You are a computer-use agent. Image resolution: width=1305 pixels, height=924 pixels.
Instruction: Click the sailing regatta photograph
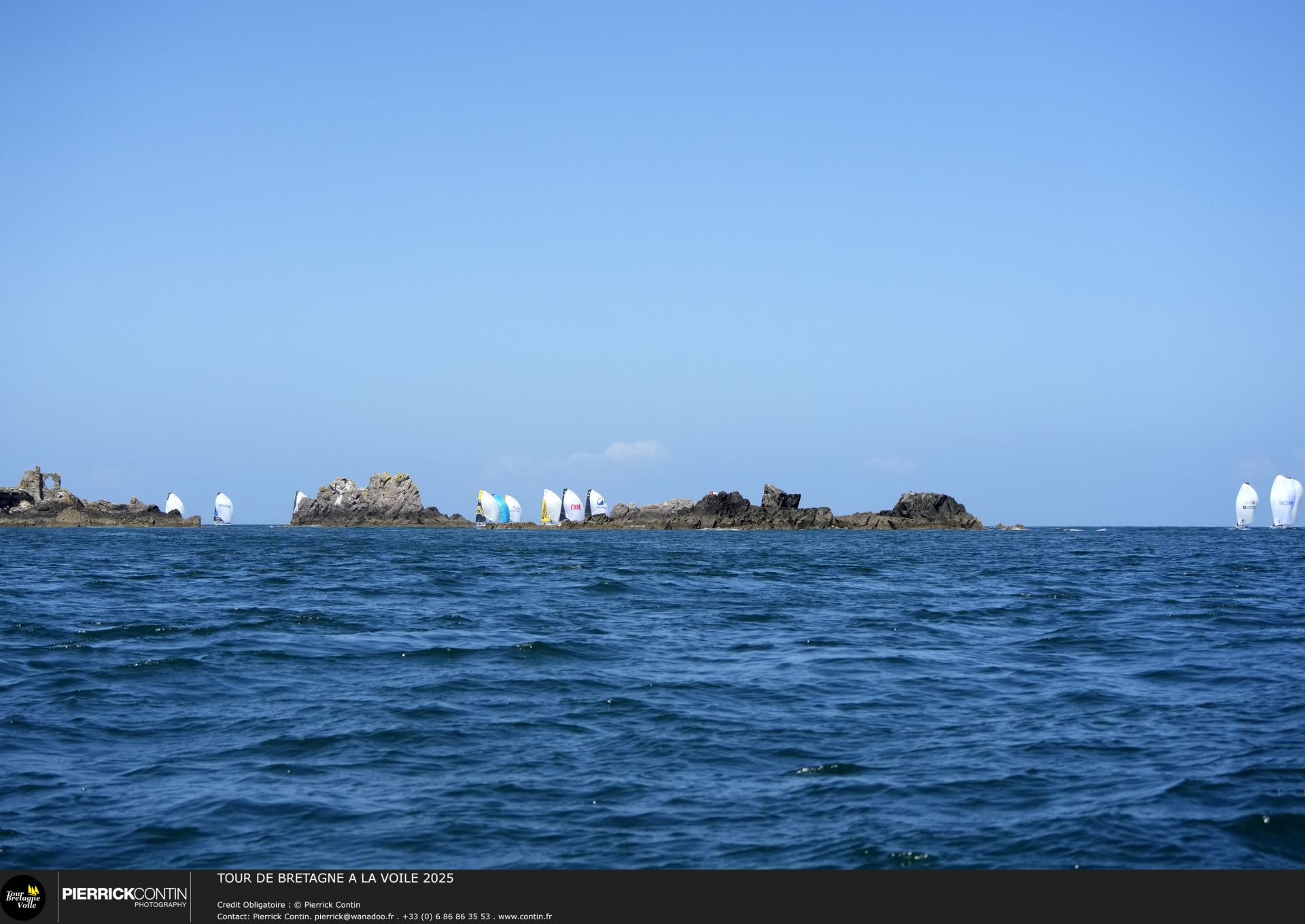click(x=652, y=435)
